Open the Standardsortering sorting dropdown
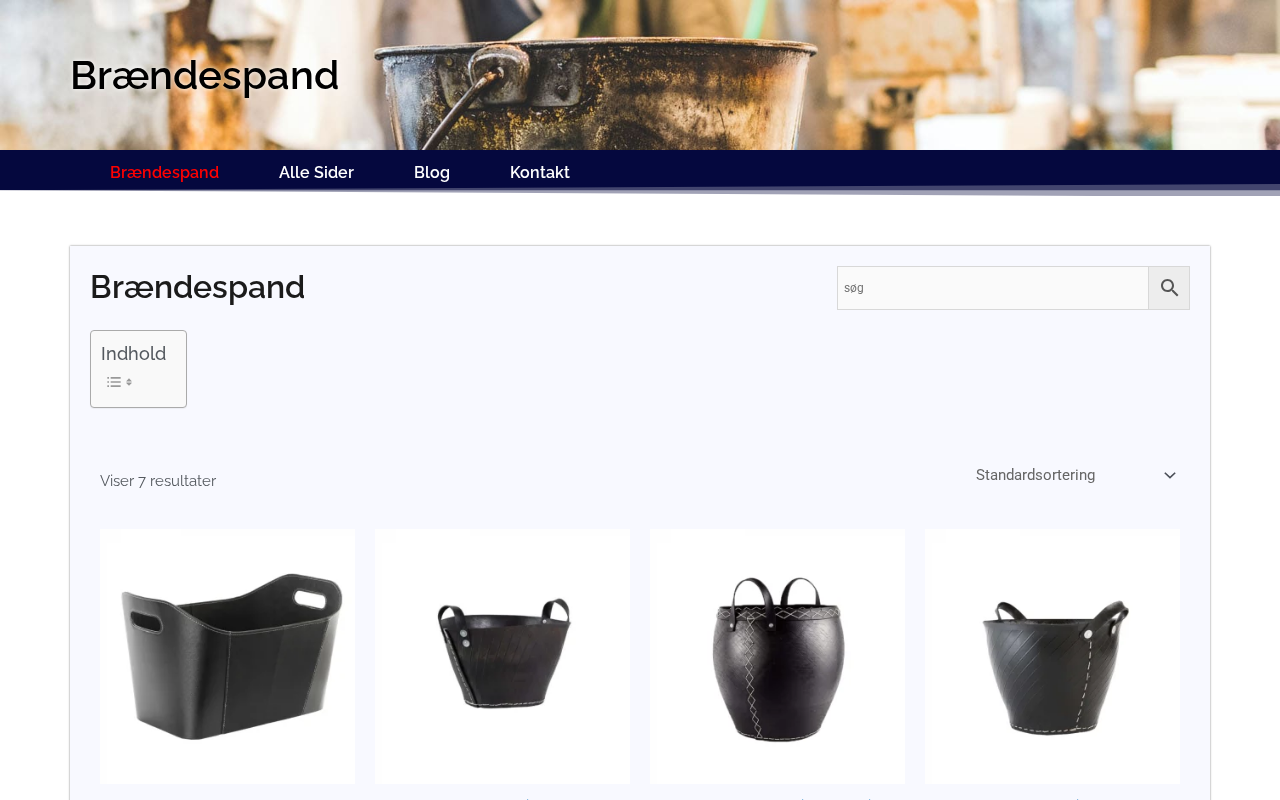1280x800 pixels. (1075, 475)
